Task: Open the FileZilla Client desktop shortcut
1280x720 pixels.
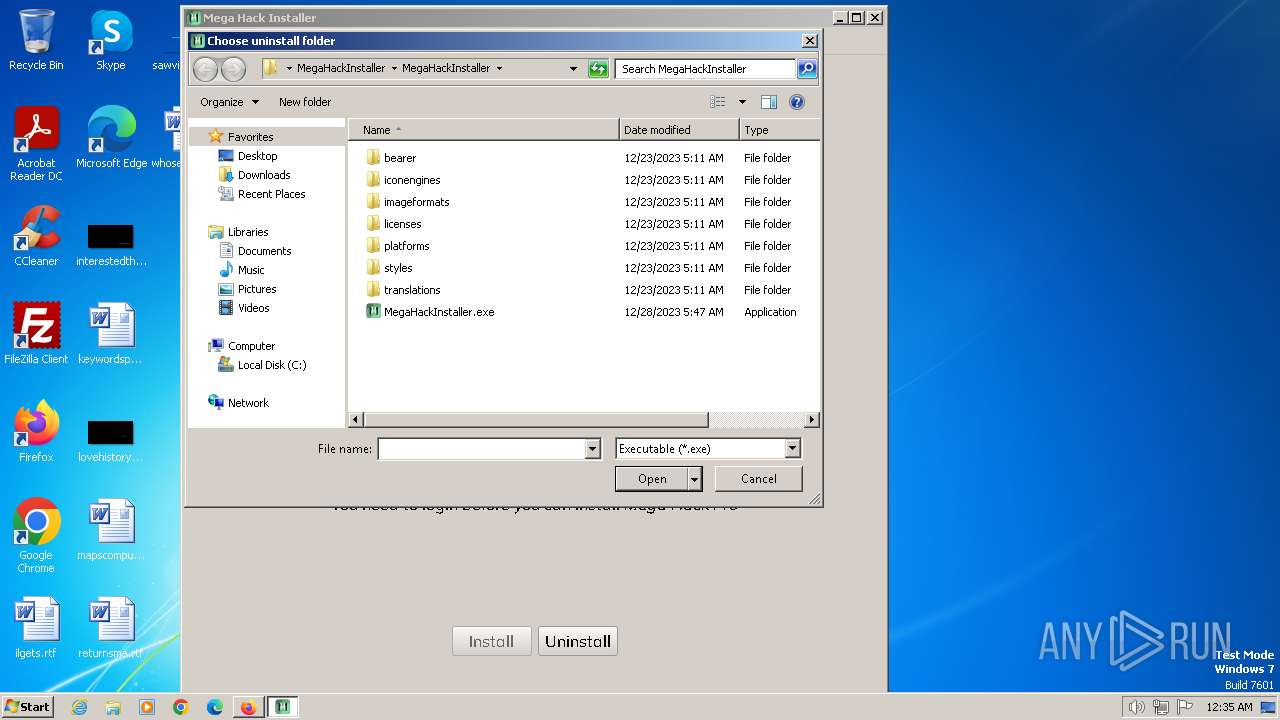Action: coord(36,334)
